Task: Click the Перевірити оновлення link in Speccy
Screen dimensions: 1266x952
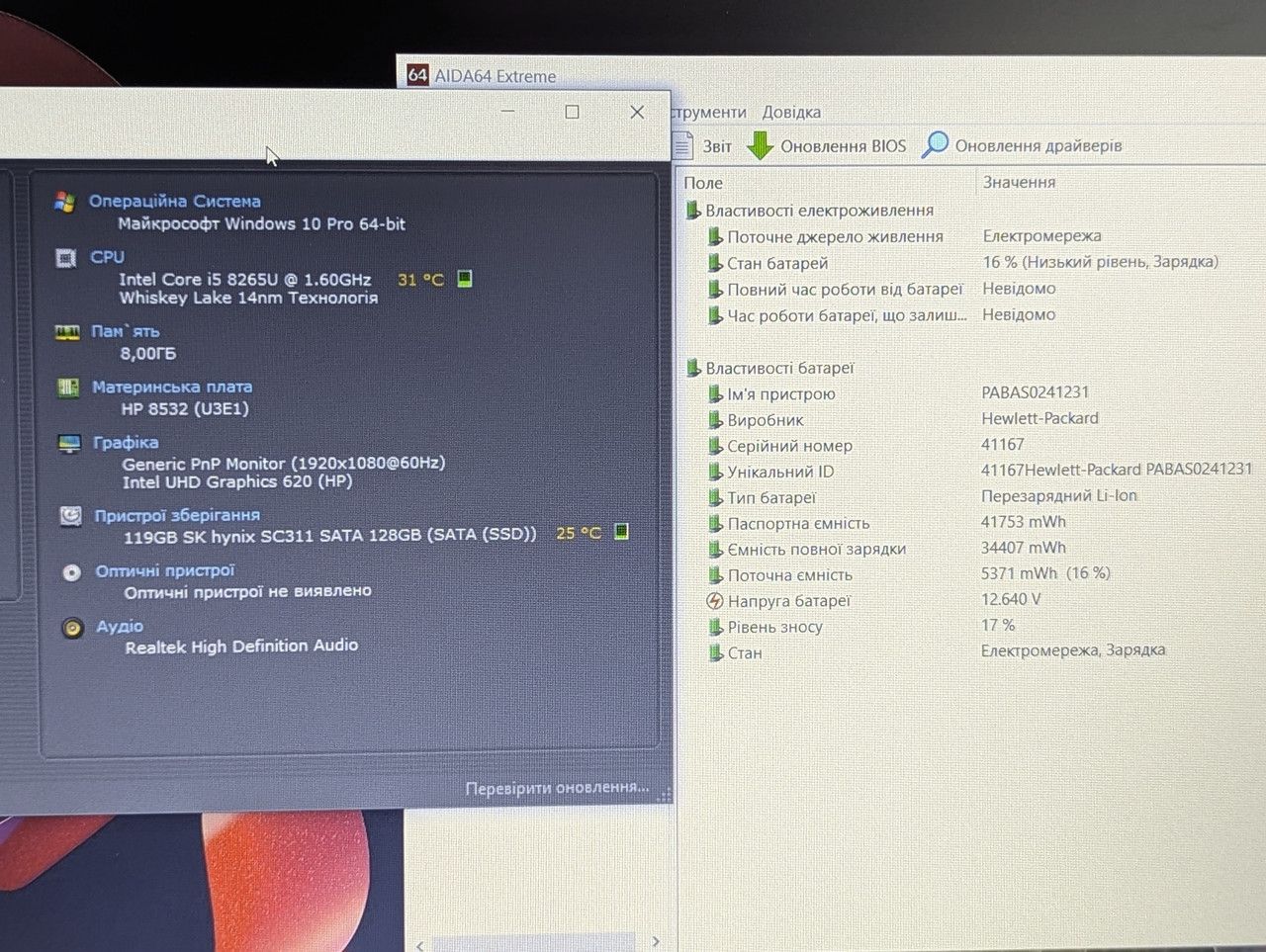Action: click(x=557, y=788)
